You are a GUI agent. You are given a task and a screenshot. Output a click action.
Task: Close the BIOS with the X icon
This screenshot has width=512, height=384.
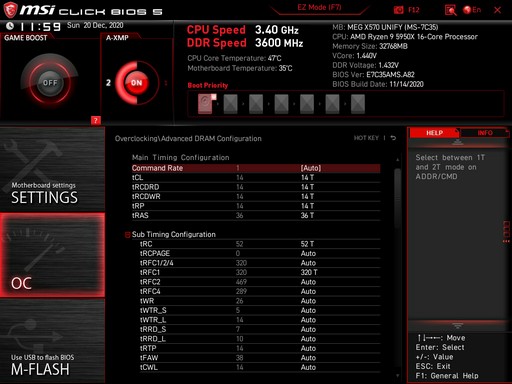click(497, 10)
